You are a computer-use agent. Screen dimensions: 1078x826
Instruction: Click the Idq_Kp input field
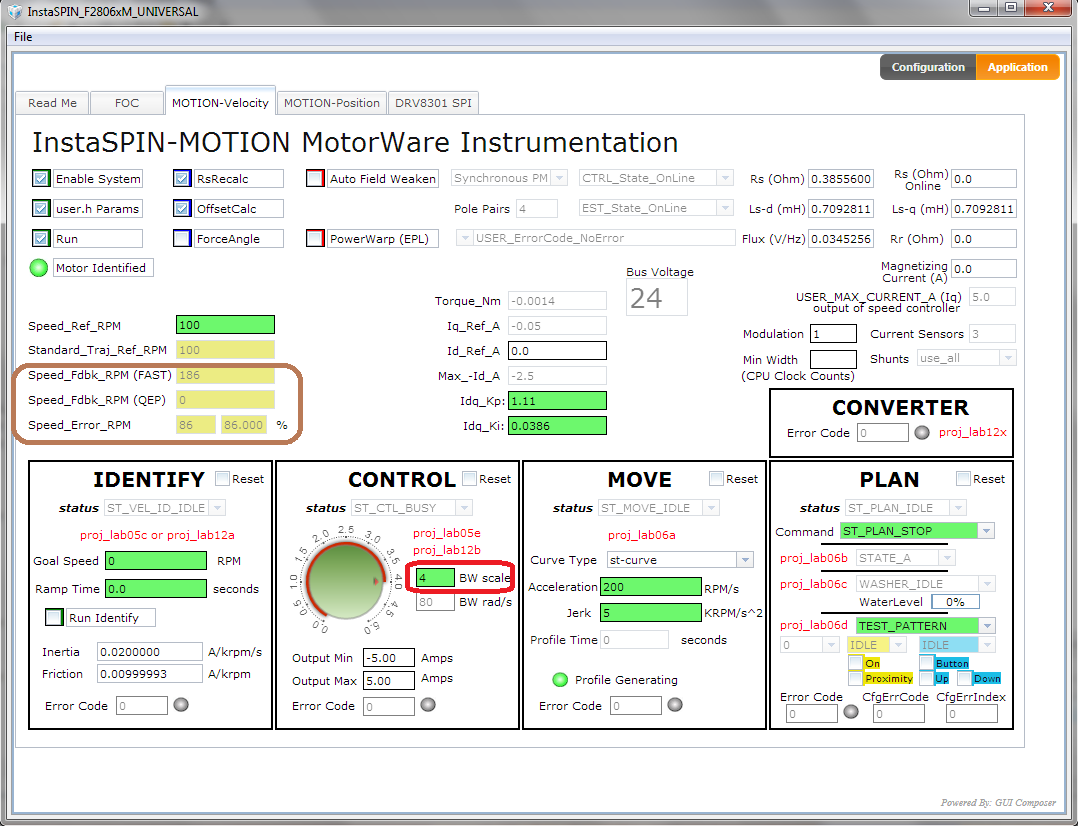pos(558,400)
